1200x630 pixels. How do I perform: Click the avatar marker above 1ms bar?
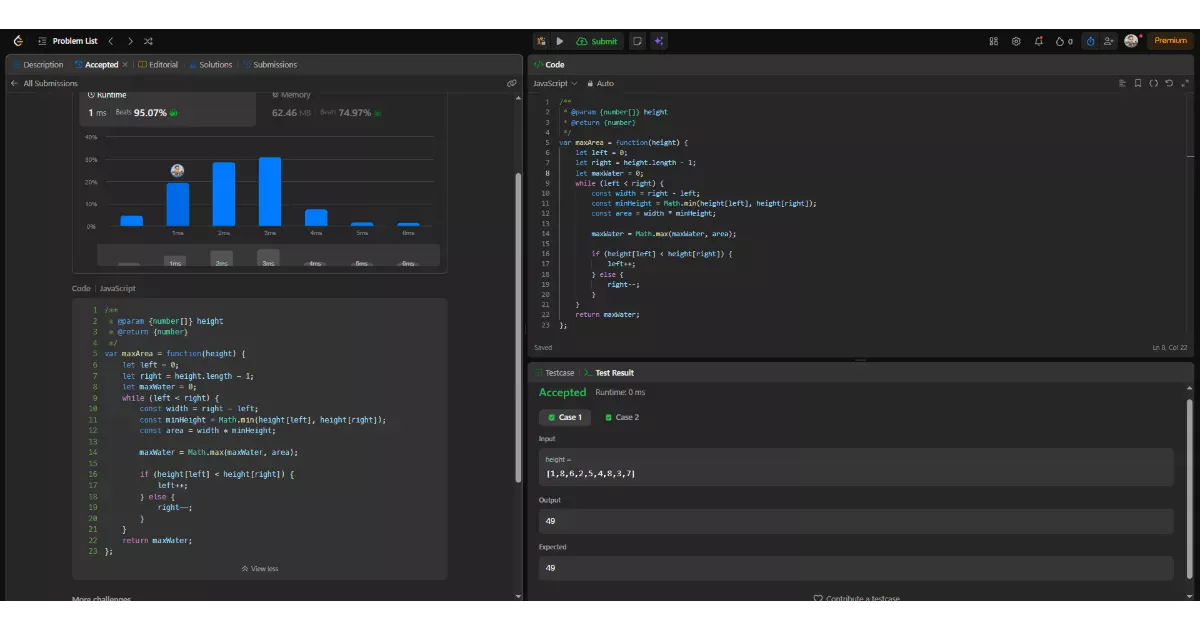click(x=177, y=171)
